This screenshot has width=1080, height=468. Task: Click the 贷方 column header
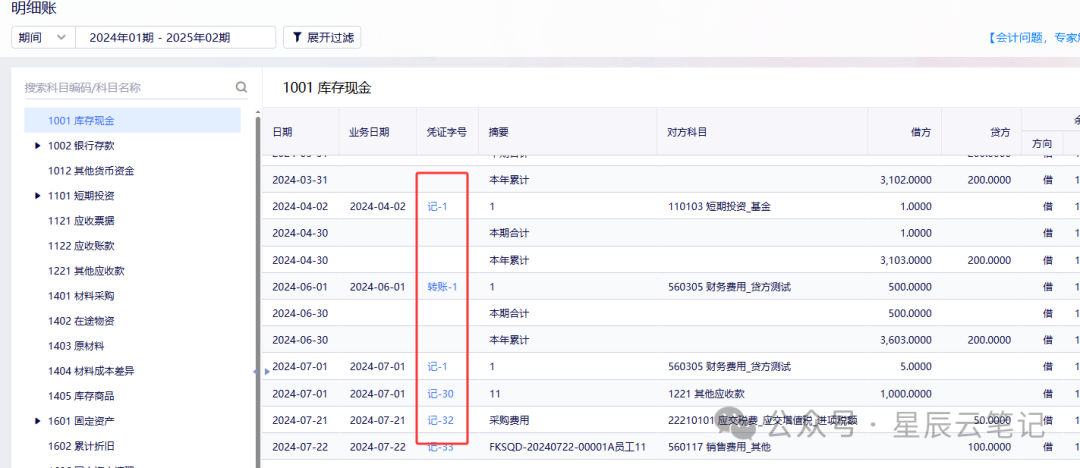(x=1000, y=132)
